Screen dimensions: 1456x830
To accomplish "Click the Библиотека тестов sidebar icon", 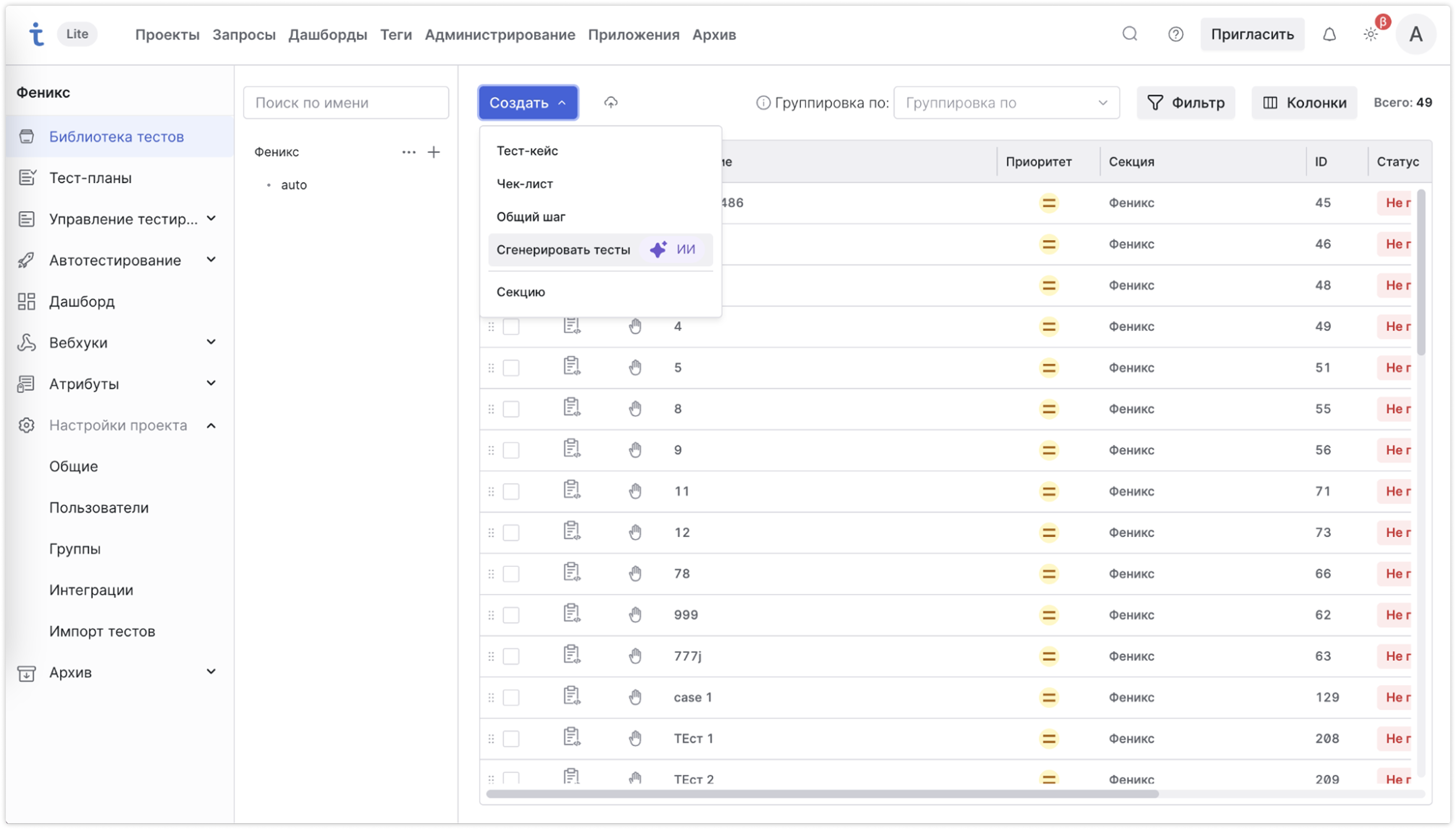I will (x=26, y=137).
